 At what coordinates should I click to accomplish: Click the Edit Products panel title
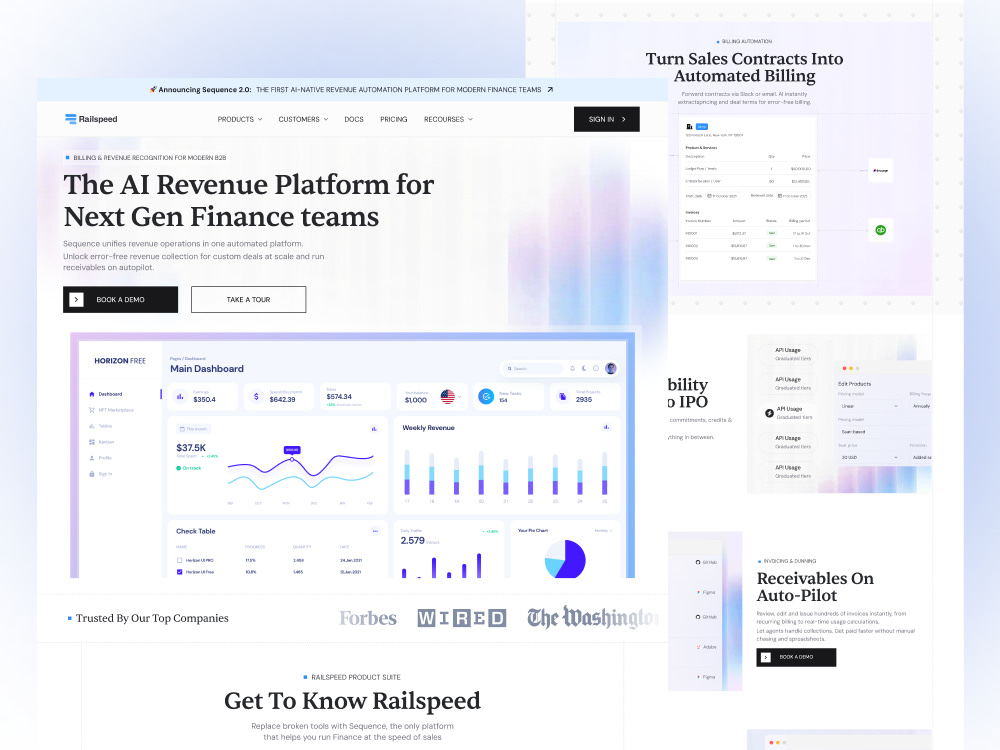854,384
